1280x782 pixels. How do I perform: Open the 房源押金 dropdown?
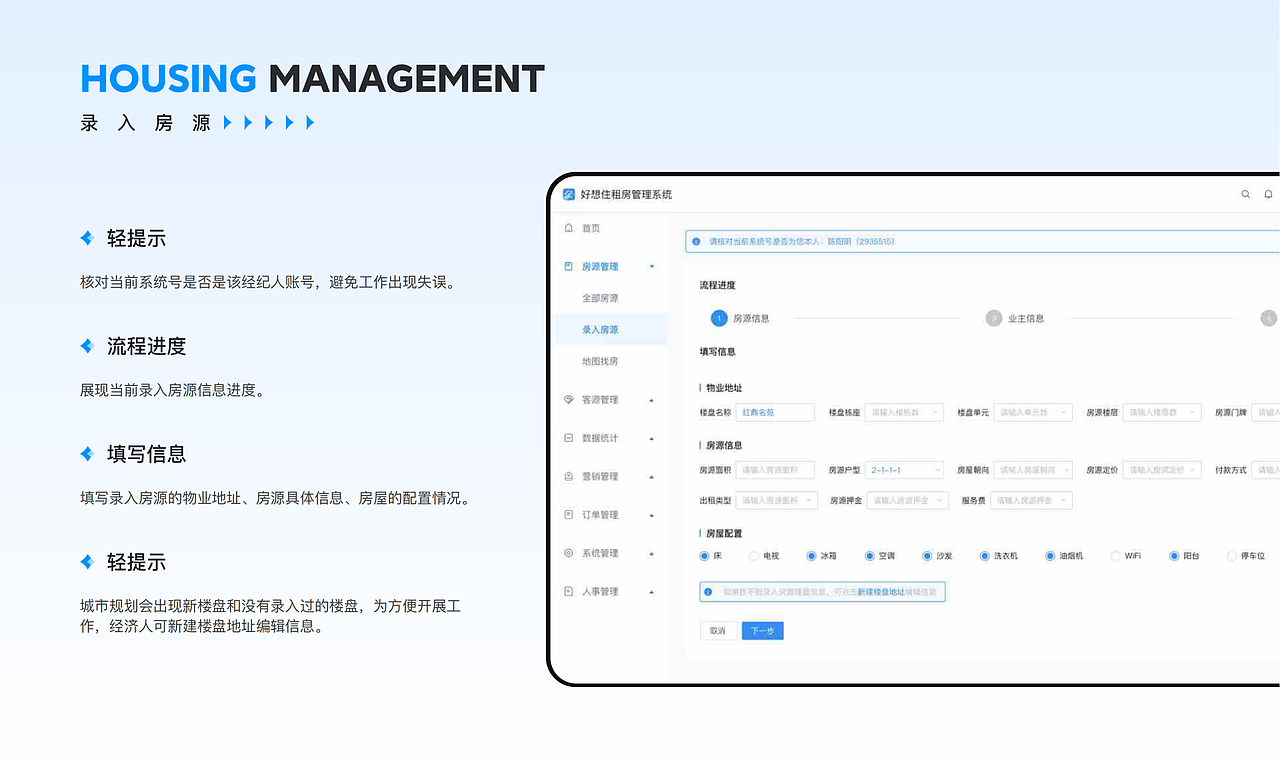point(907,500)
